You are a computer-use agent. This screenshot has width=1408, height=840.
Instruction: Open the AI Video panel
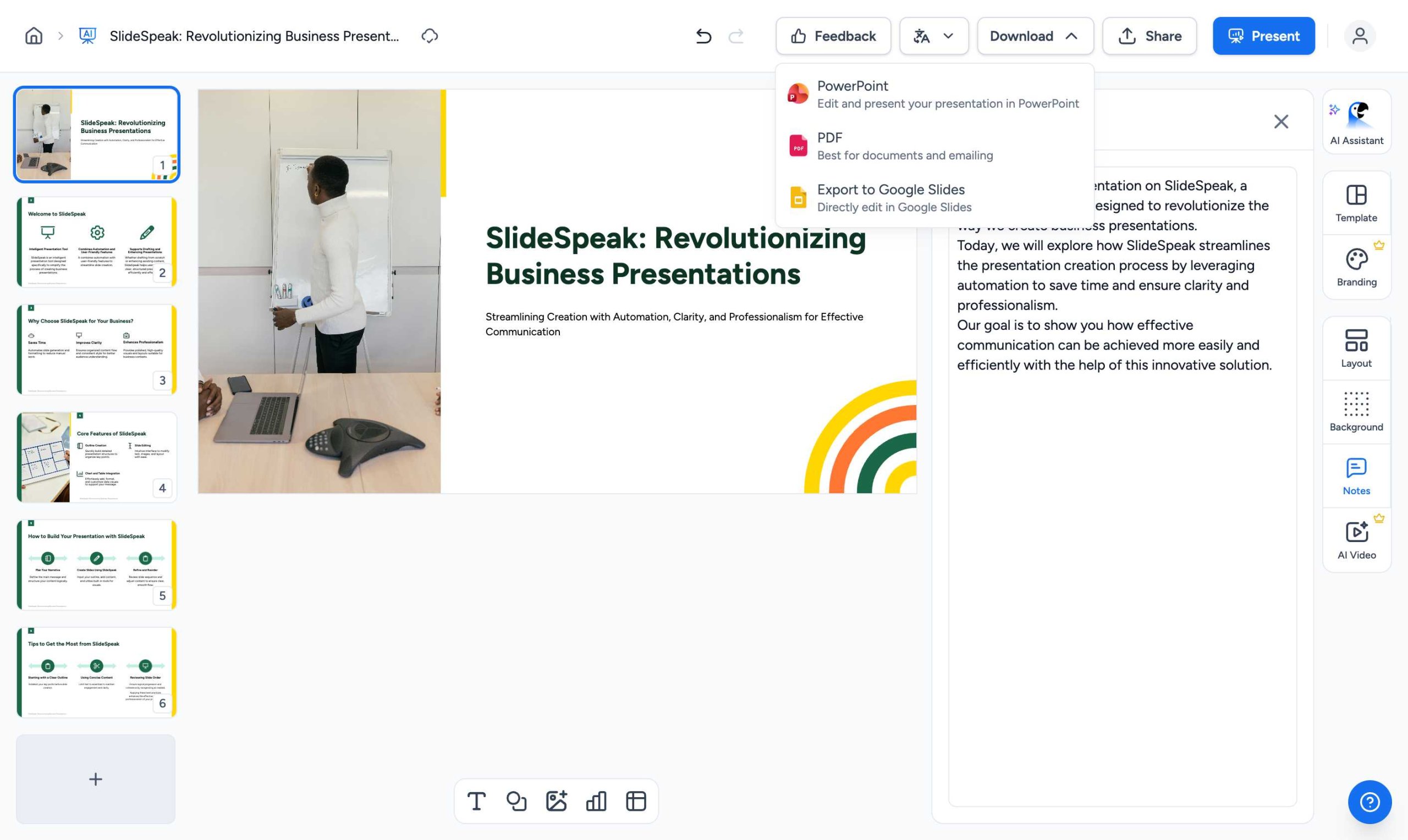tap(1355, 539)
